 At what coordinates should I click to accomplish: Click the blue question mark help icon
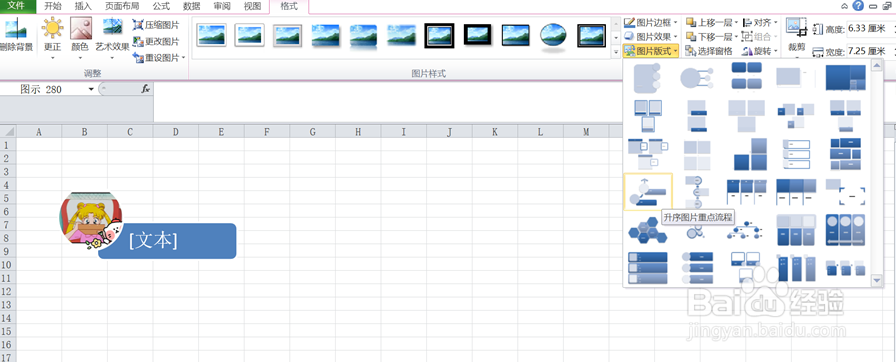click(x=858, y=6)
